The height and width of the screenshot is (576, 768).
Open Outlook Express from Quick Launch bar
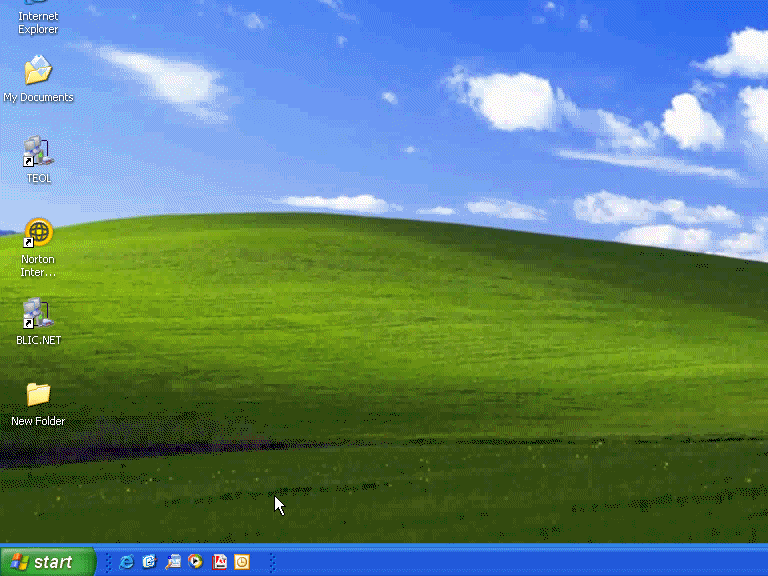pos(149,562)
